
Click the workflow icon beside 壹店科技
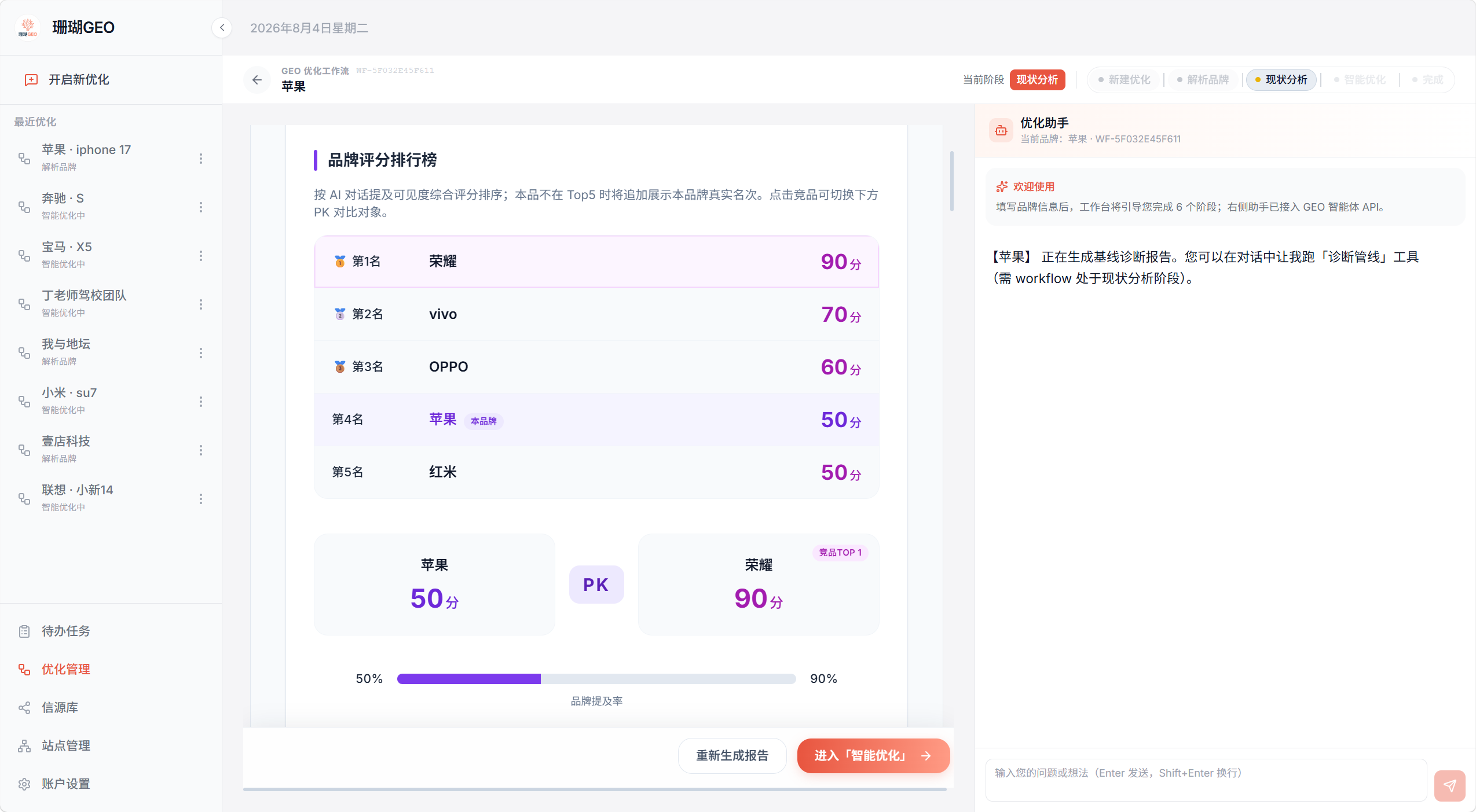(24, 450)
